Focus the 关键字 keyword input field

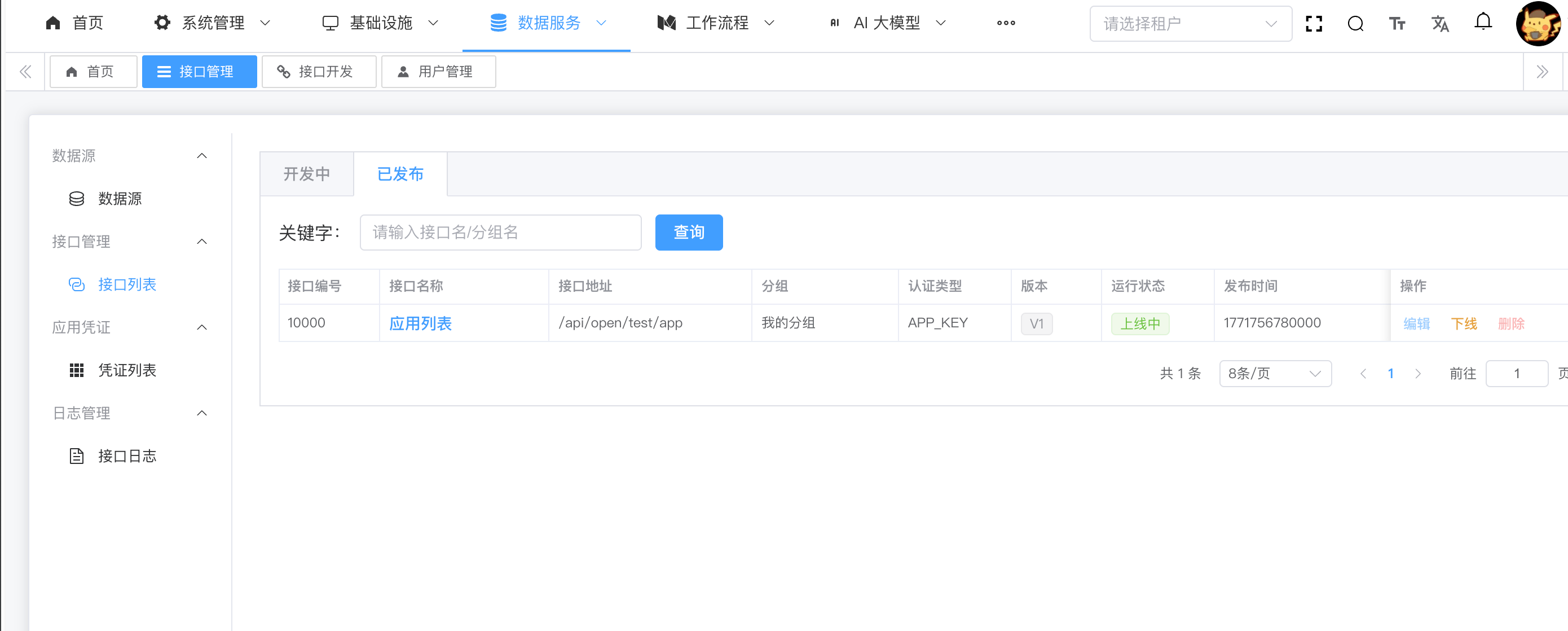pos(500,233)
